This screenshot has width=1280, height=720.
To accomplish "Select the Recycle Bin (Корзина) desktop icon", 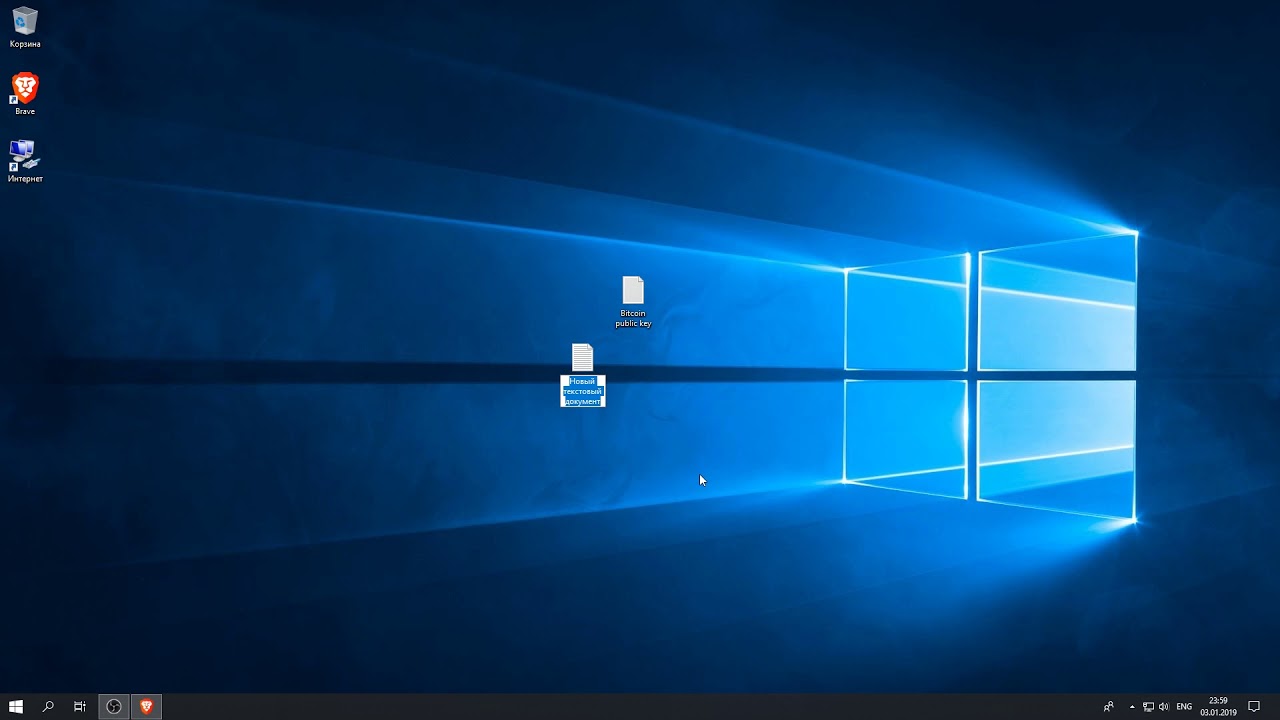I will (x=25, y=27).
